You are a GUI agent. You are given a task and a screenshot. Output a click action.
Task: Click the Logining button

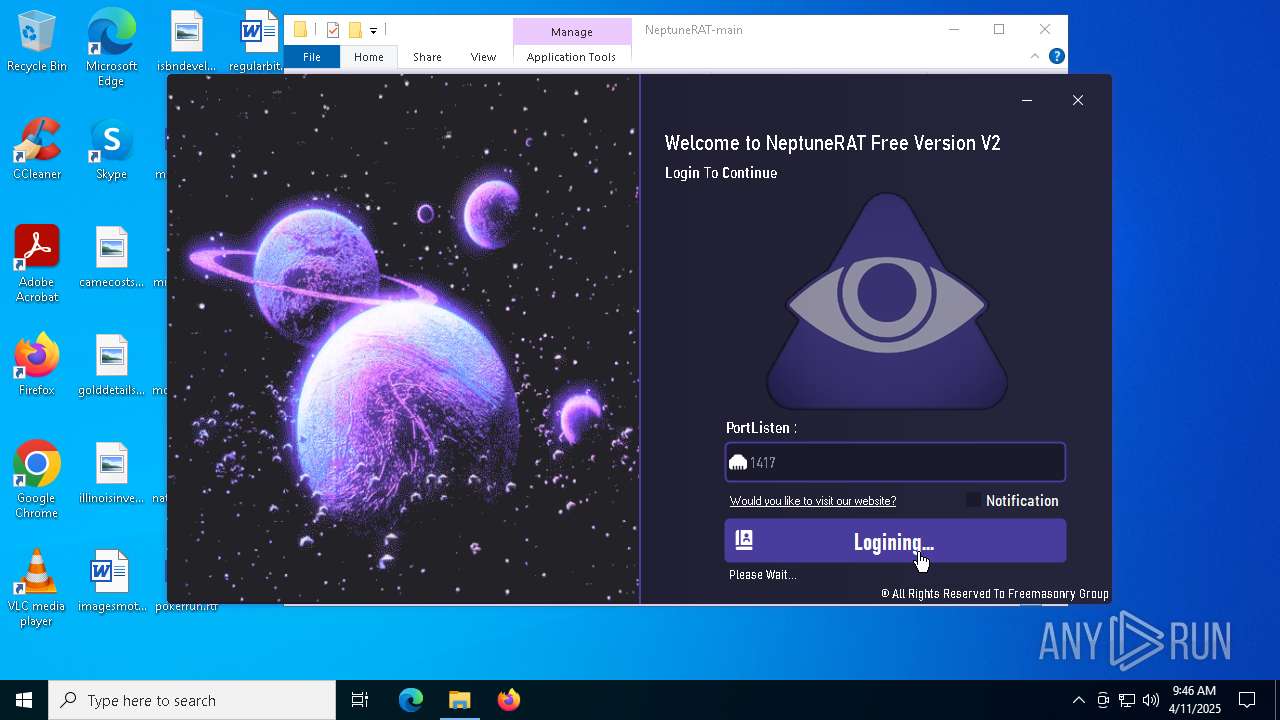point(895,541)
